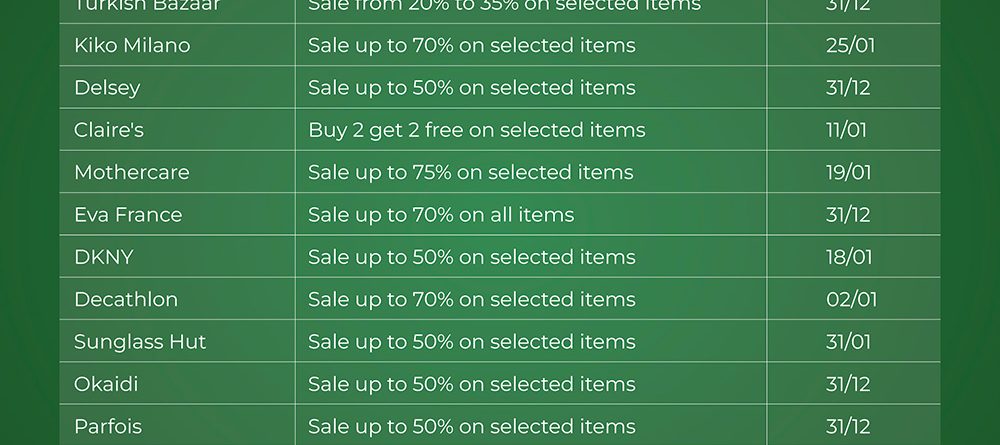
Task: Select the Parfois brand cell
Action: coord(108,426)
